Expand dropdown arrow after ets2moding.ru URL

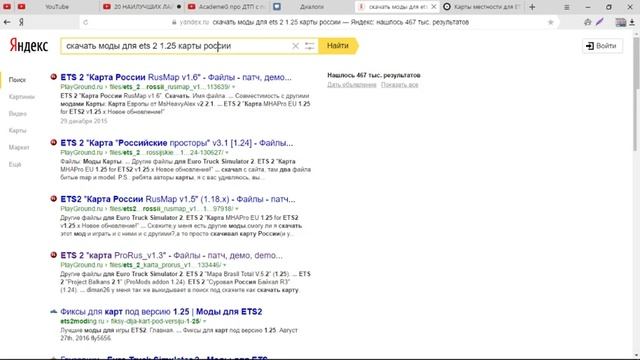coord(204,322)
